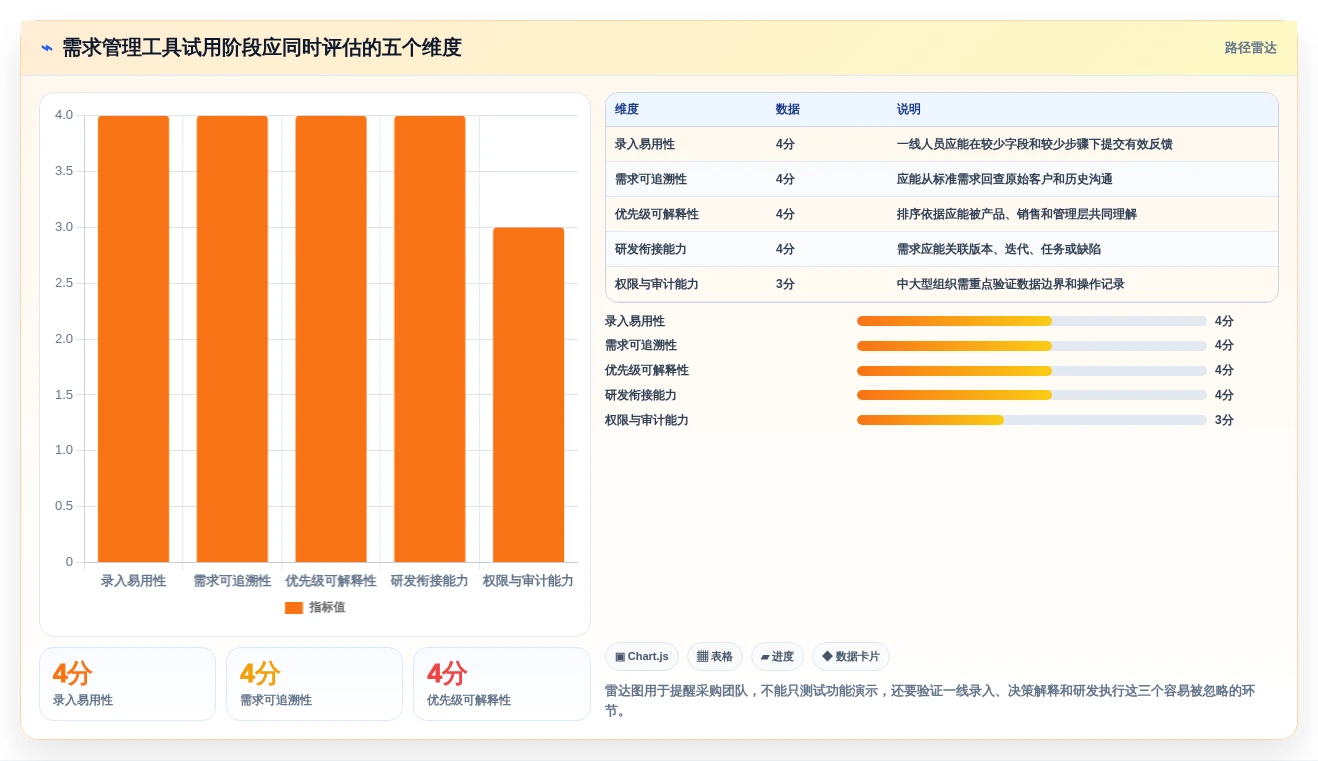Click the 需求管理工具试用阶段 page title

pos(262,48)
